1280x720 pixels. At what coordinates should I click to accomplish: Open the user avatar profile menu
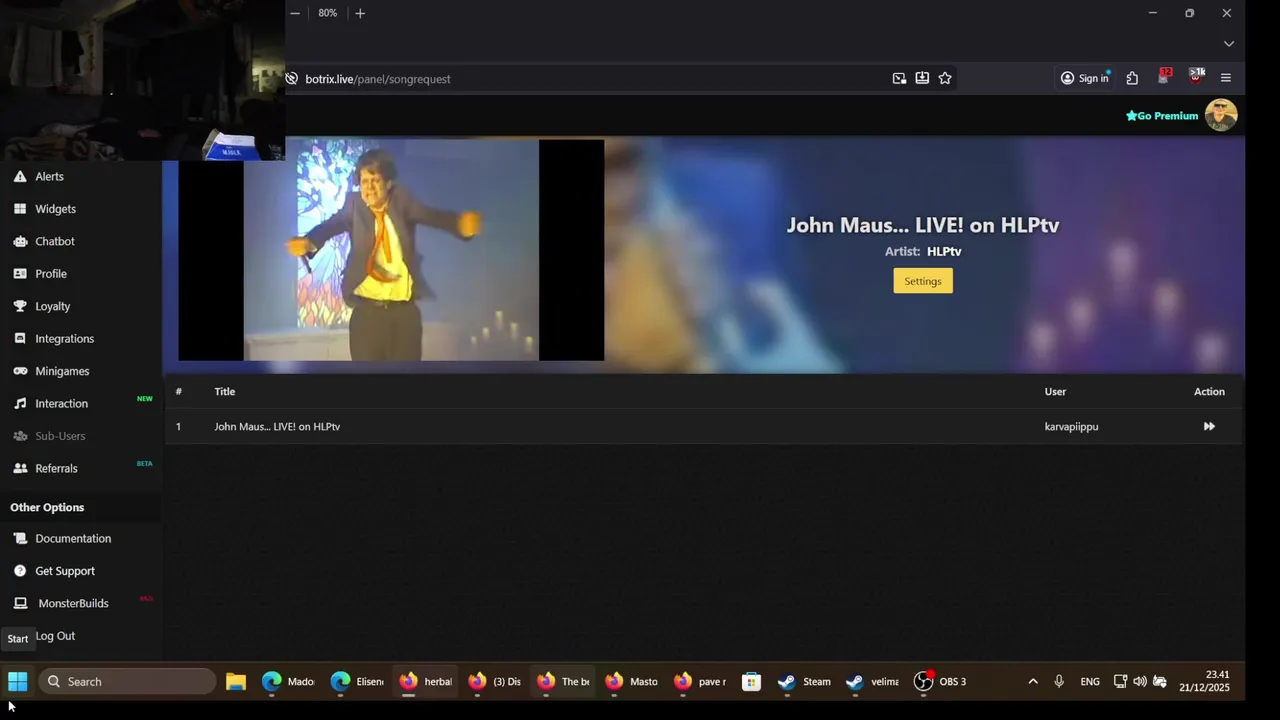point(1221,115)
